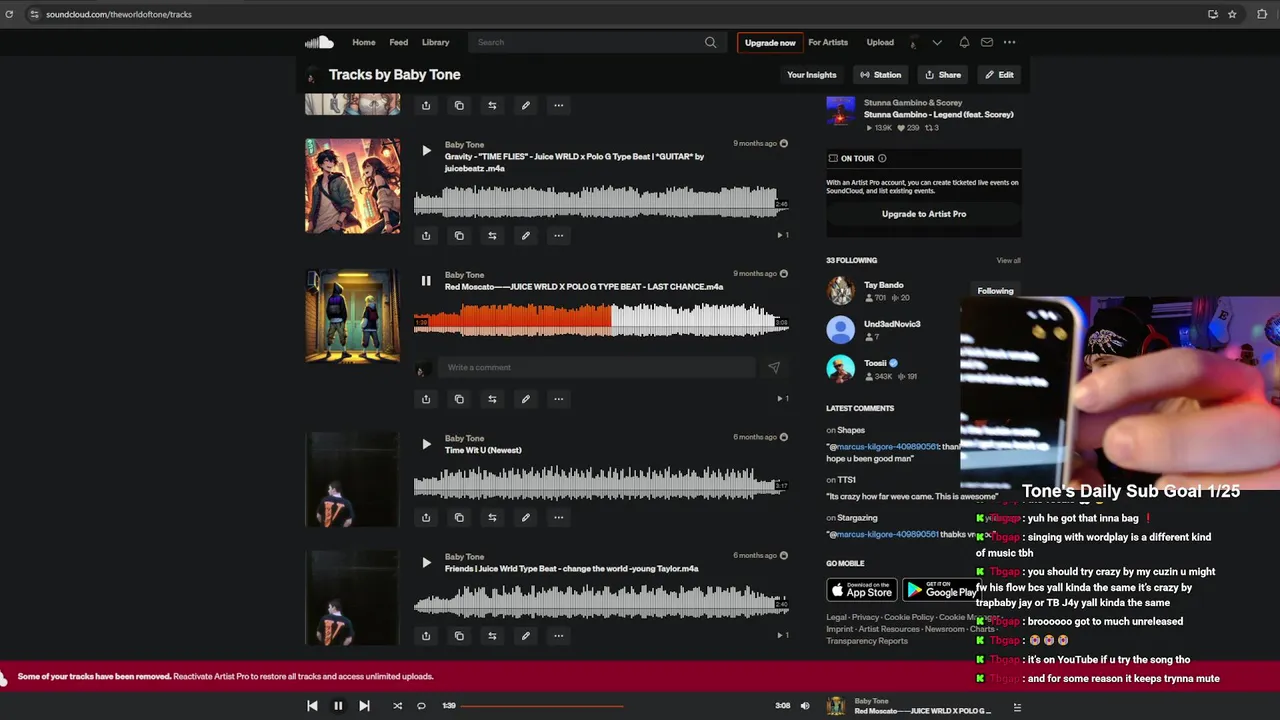This screenshot has width=1280, height=720.
Task: Copy link of Gravity TIME FLIES track
Action: pyautogui.click(x=459, y=236)
